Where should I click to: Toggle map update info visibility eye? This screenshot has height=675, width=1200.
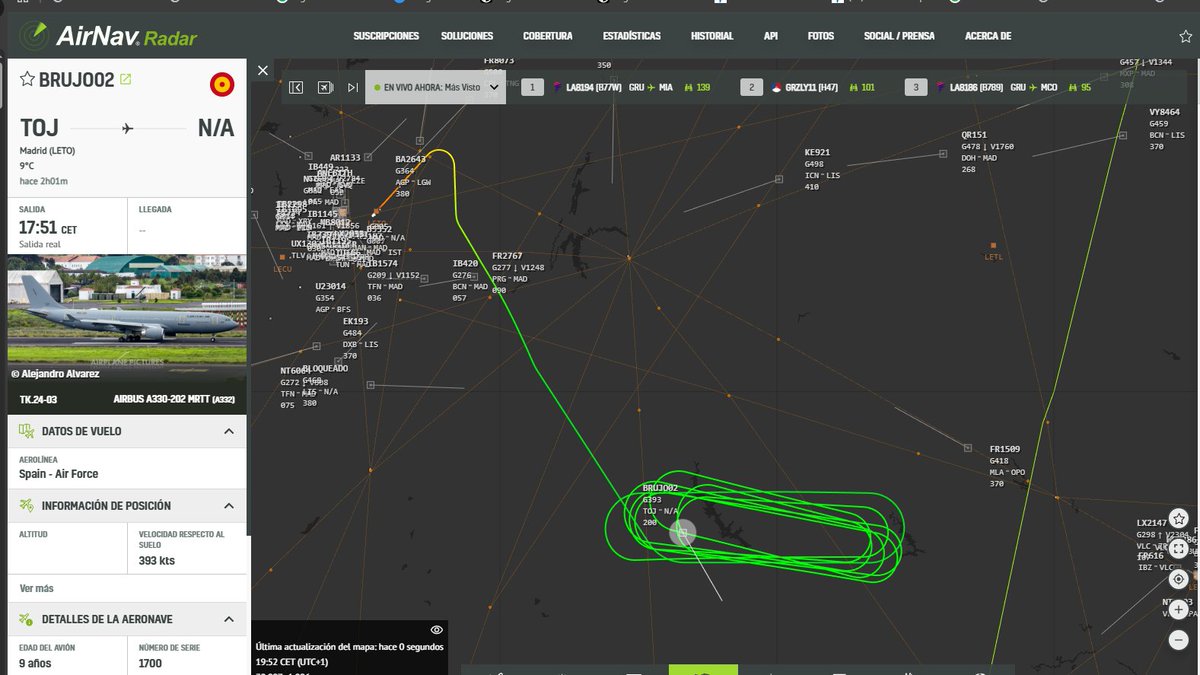pos(436,630)
